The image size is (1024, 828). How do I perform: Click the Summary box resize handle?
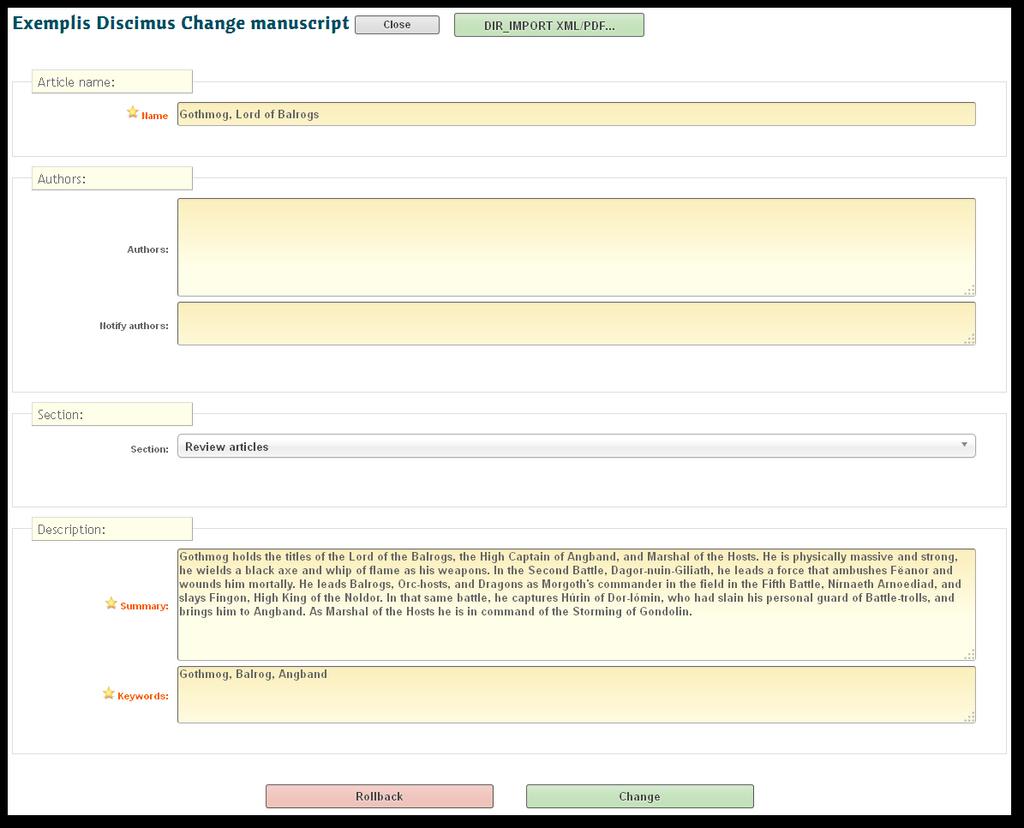click(x=970, y=654)
